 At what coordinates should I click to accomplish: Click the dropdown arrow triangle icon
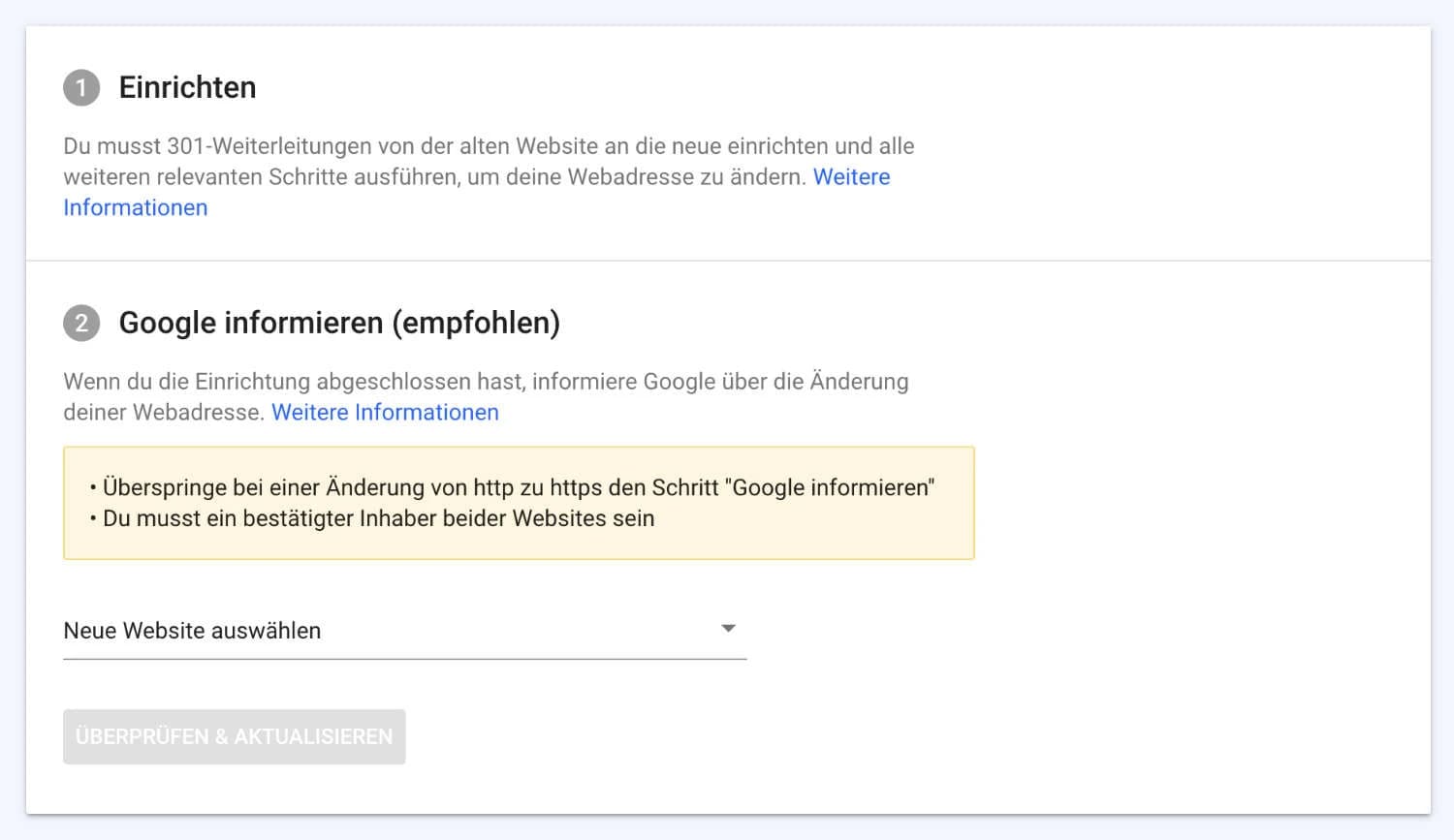730,629
